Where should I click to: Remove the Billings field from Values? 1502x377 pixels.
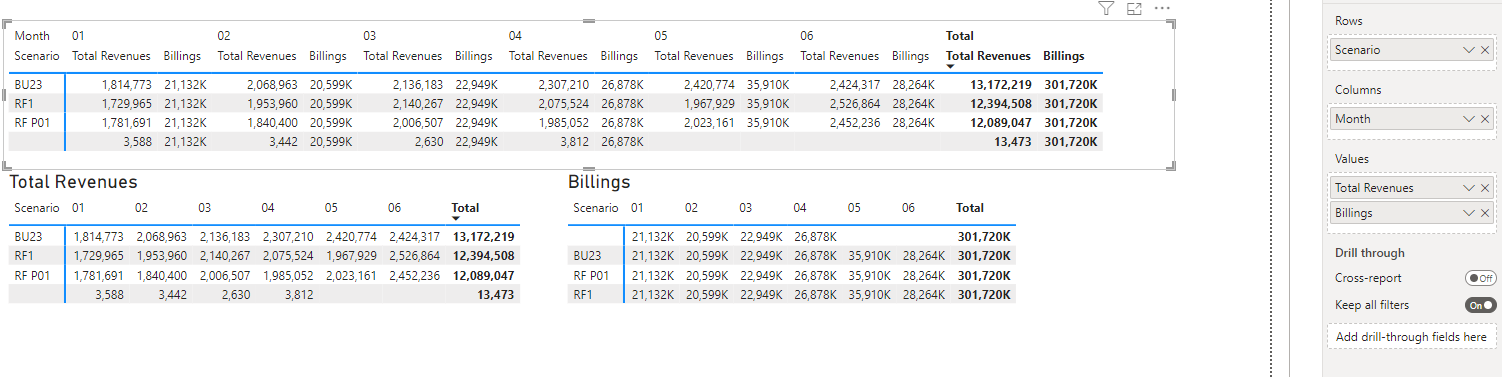click(1485, 212)
